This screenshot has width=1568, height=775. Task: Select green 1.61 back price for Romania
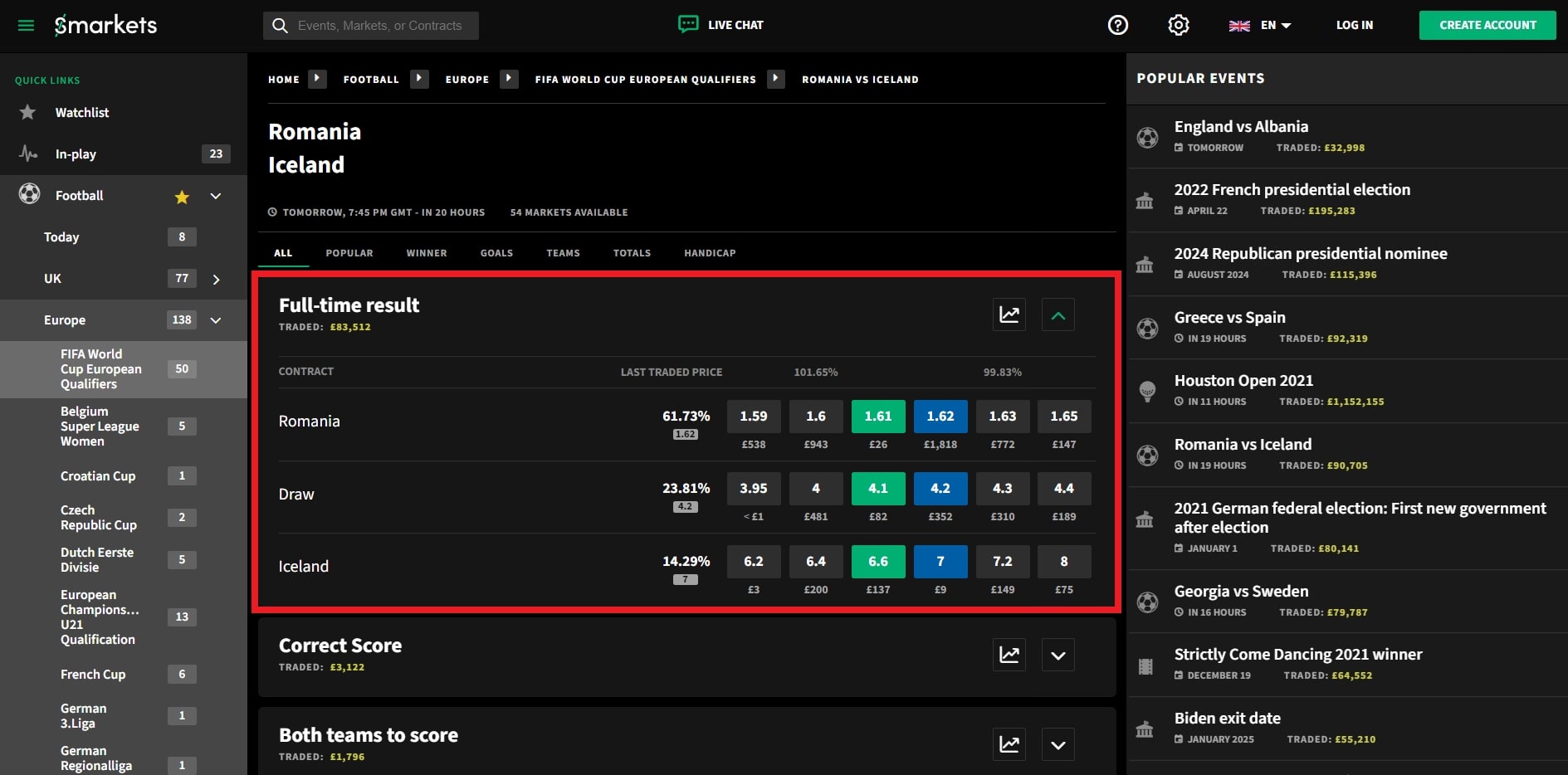pyautogui.click(x=877, y=417)
